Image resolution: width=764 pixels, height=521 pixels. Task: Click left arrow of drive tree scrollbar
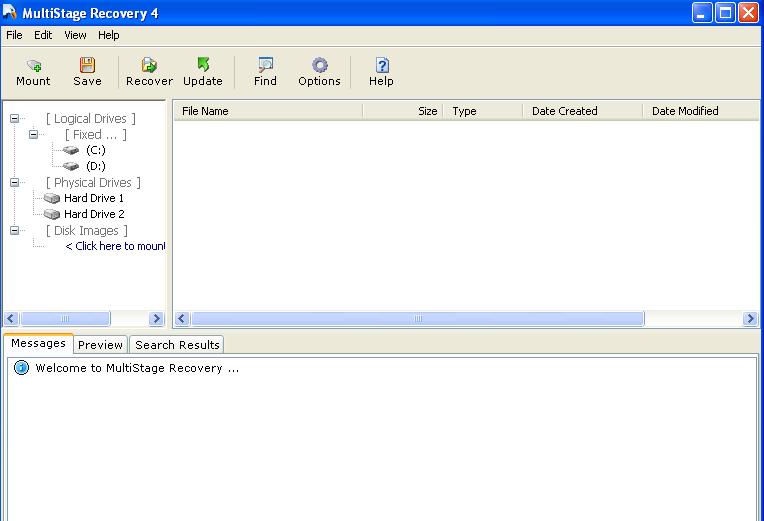point(12,319)
